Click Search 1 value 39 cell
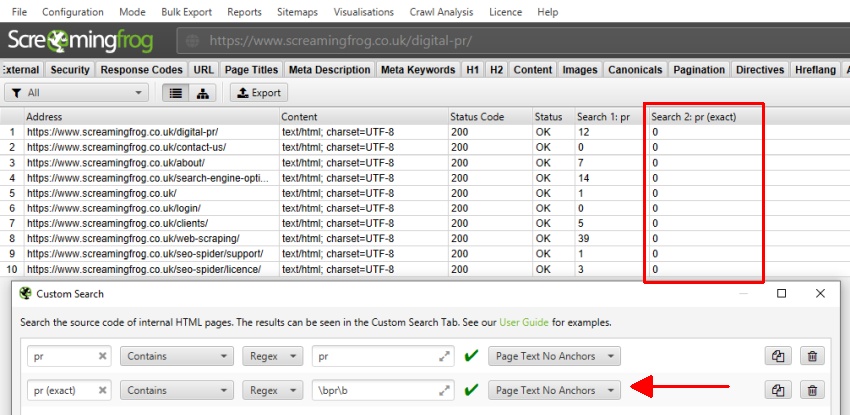The height and width of the screenshot is (415, 850). coord(610,238)
